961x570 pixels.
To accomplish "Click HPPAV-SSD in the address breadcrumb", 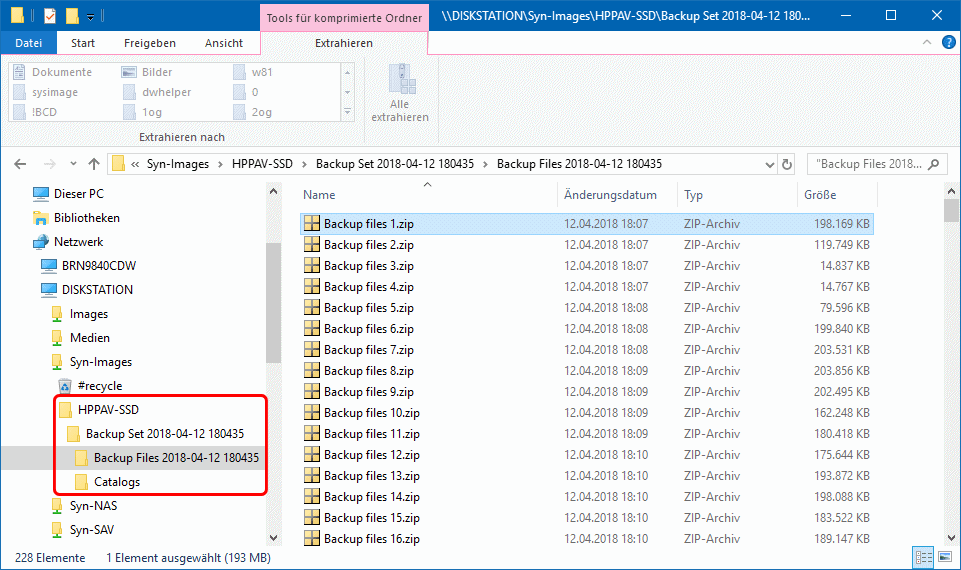I will pyautogui.click(x=262, y=164).
